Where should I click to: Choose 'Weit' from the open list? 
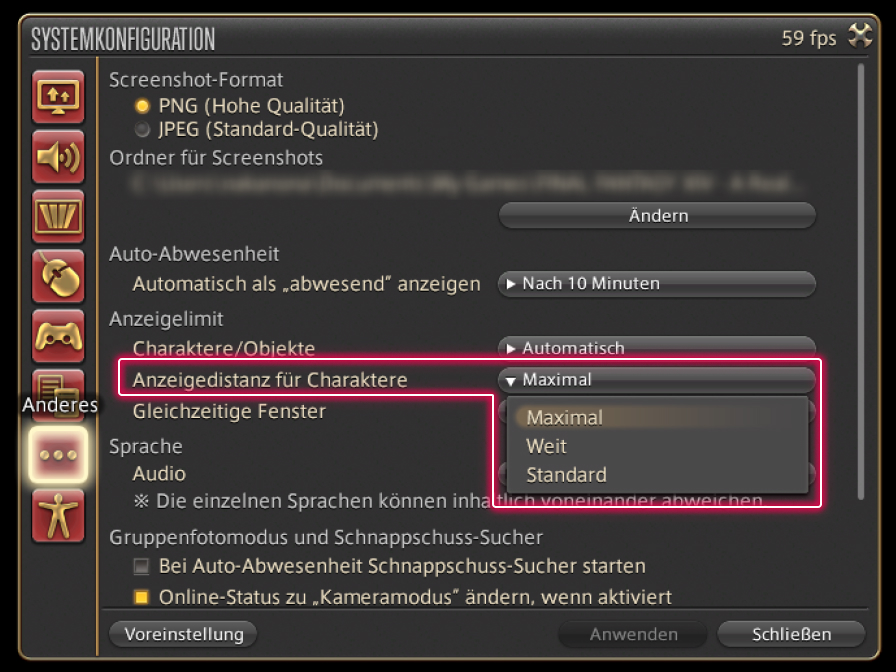[547, 446]
